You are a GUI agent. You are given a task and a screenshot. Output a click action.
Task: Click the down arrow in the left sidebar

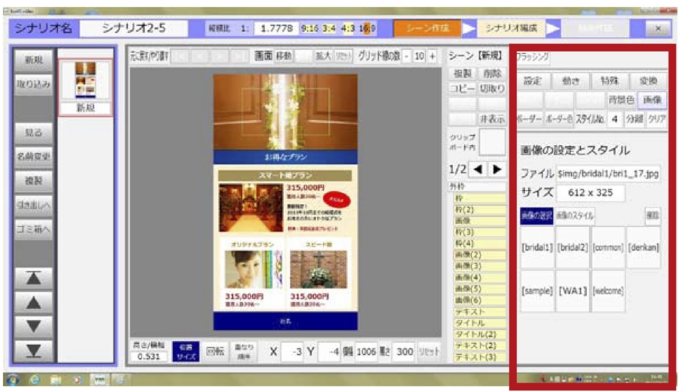pyautogui.click(x=33, y=326)
